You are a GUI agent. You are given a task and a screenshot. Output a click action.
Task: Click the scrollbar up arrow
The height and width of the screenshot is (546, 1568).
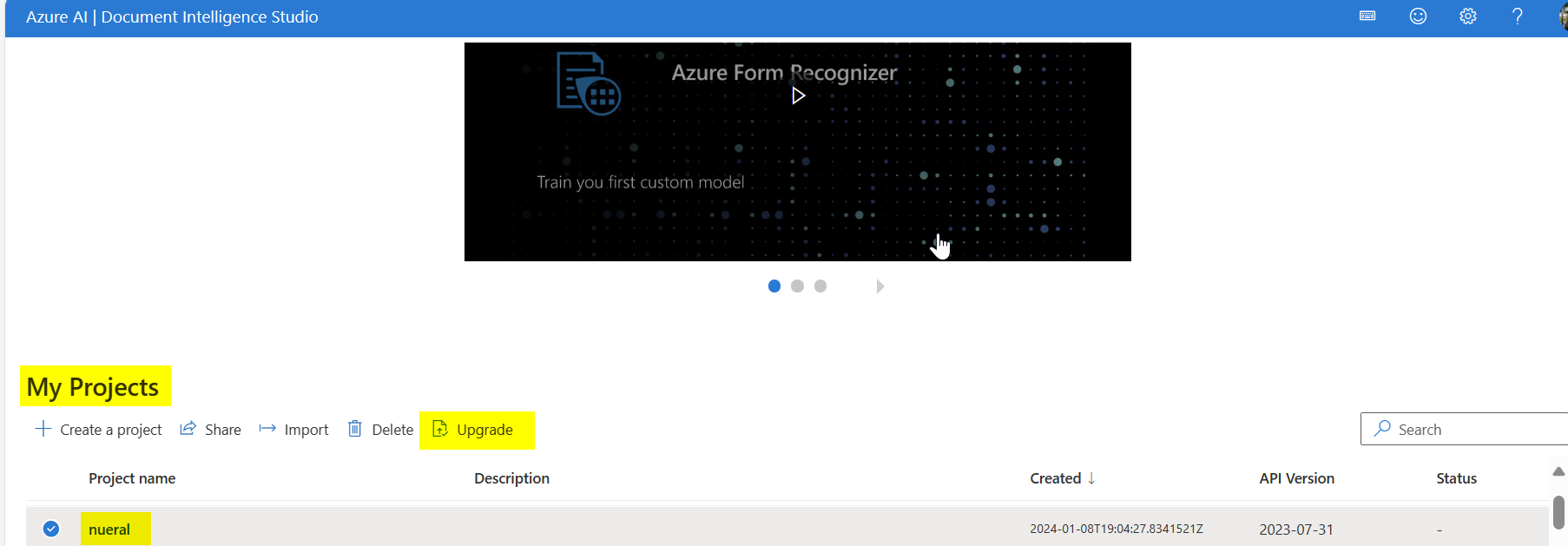[x=1558, y=471]
